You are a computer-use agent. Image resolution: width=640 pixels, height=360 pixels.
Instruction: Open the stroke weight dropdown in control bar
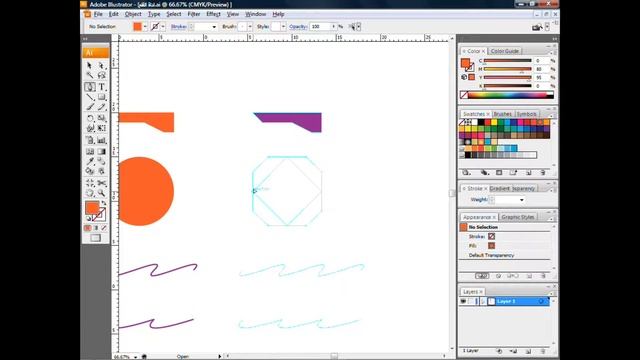(x=214, y=27)
